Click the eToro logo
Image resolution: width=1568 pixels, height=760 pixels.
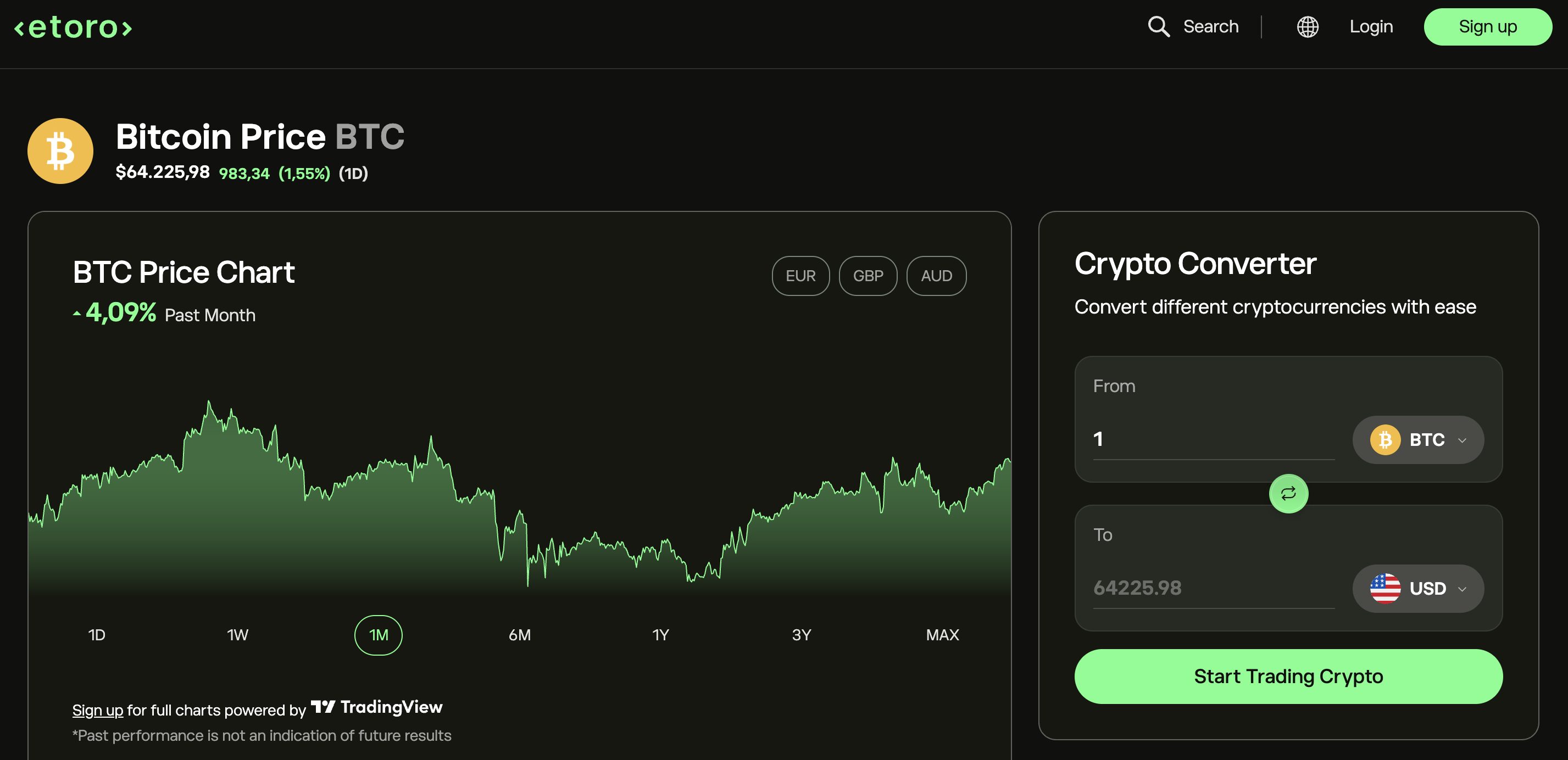click(73, 27)
